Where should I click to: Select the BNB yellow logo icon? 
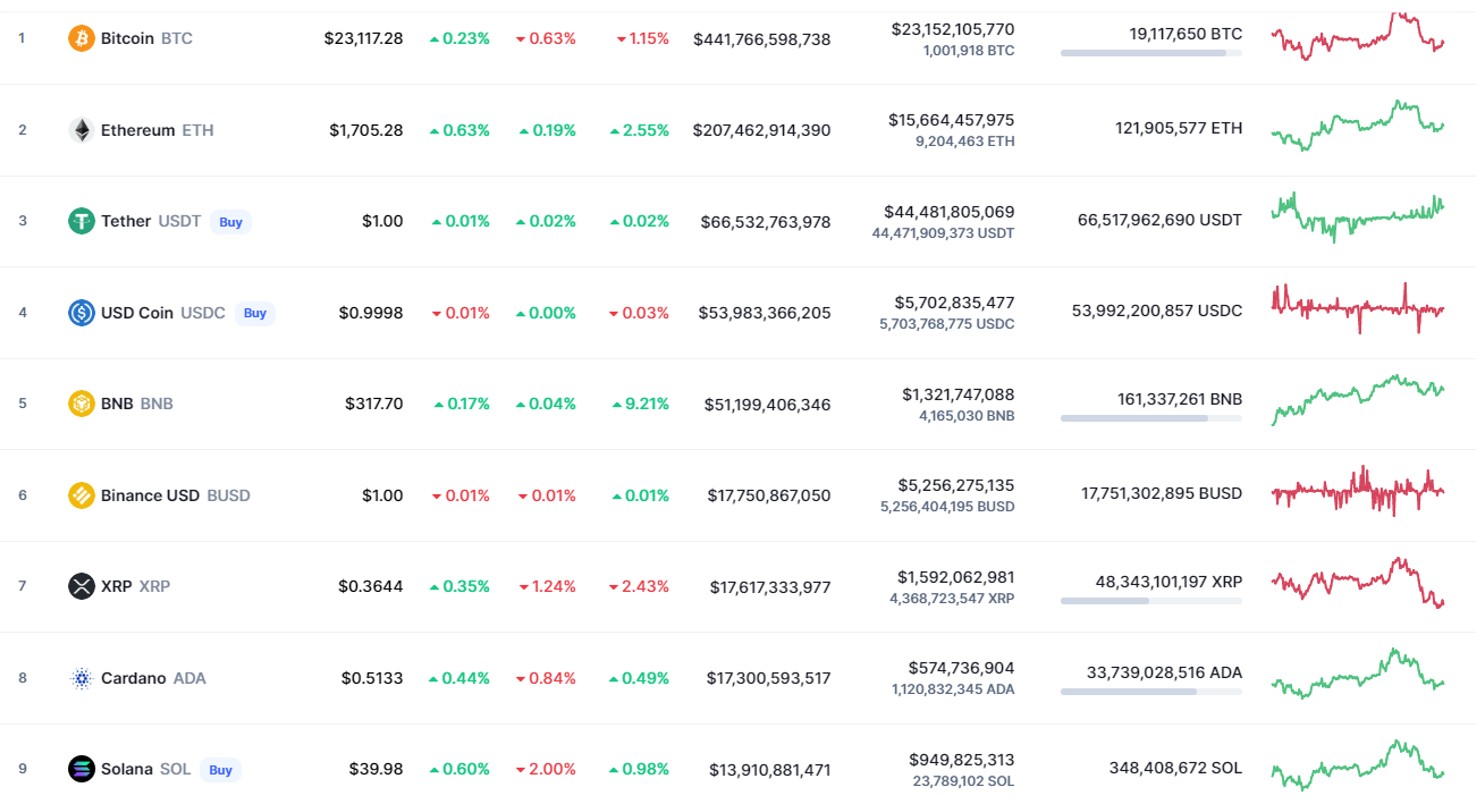[x=81, y=404]
